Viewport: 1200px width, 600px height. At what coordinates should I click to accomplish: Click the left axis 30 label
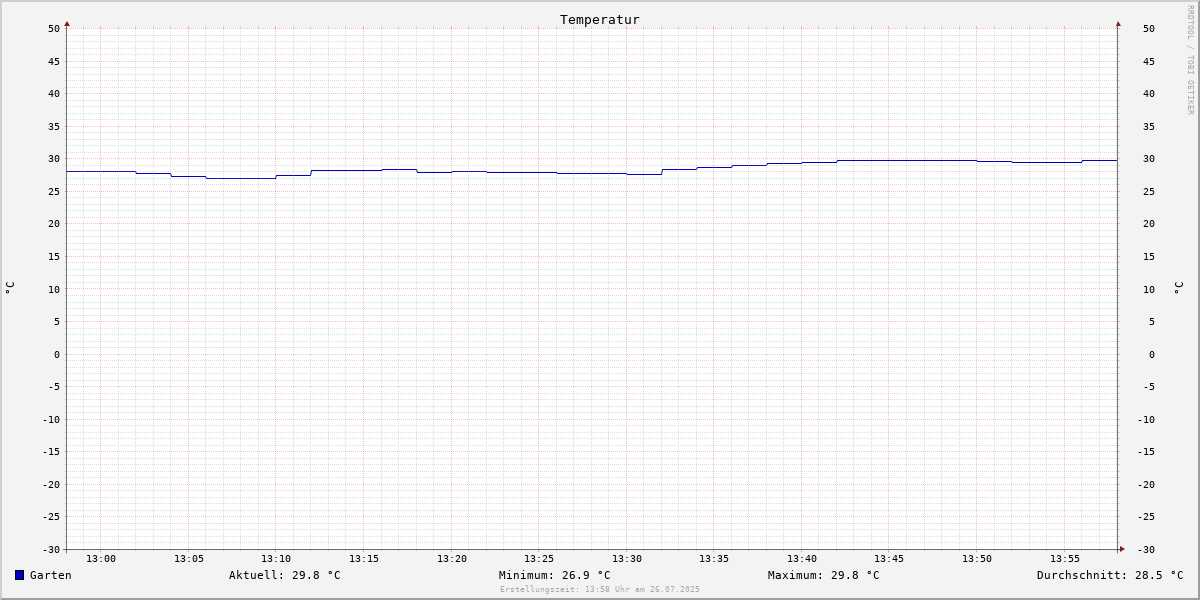pos(54,158)
